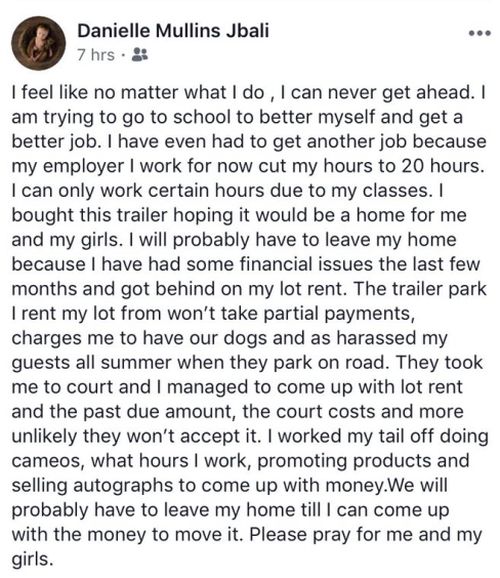The image size is (500, 578).
Task: Open the three-dot post options menu
Action: coord(480,33)
